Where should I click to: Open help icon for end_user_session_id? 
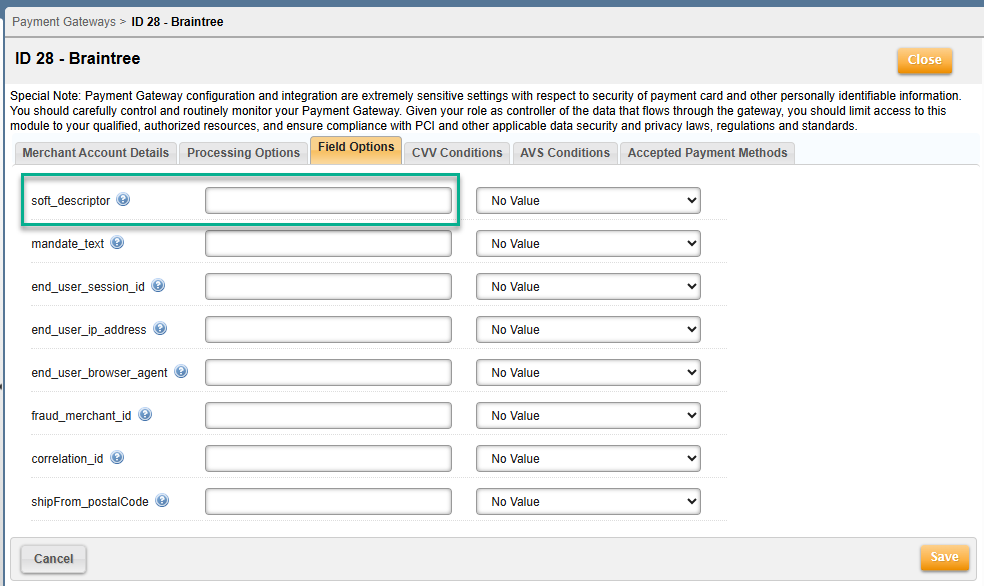pos(158,285)
